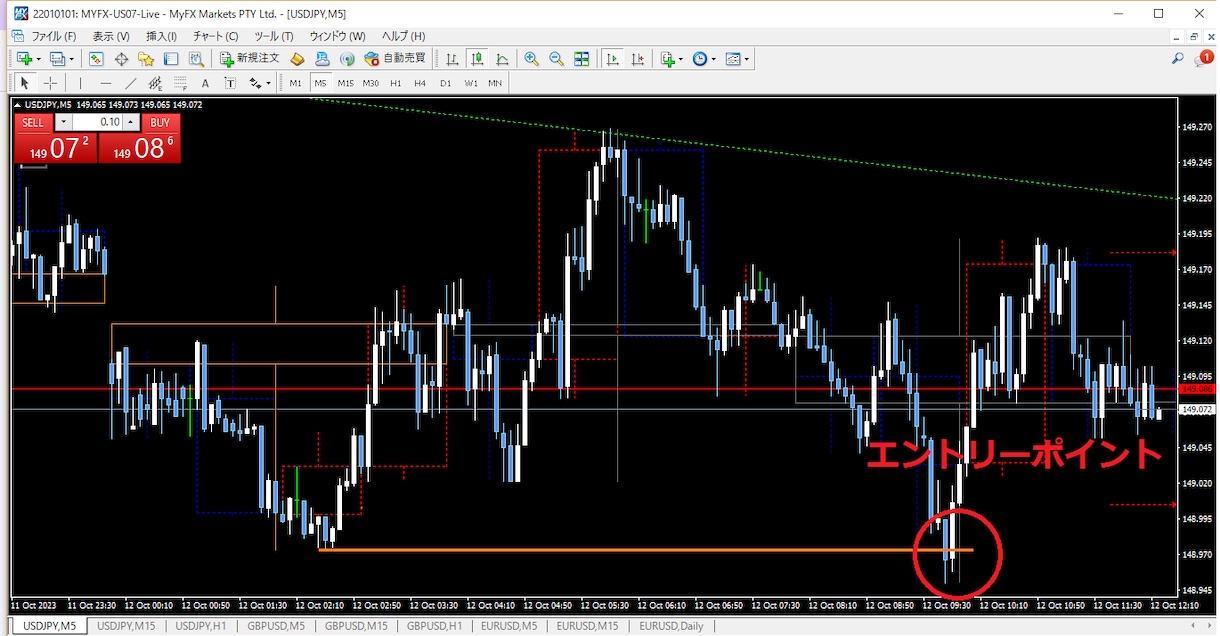Screen dimensions: 1220x636
Task: Open the tile windows layout icon
Action: click(x=581, y=59)
